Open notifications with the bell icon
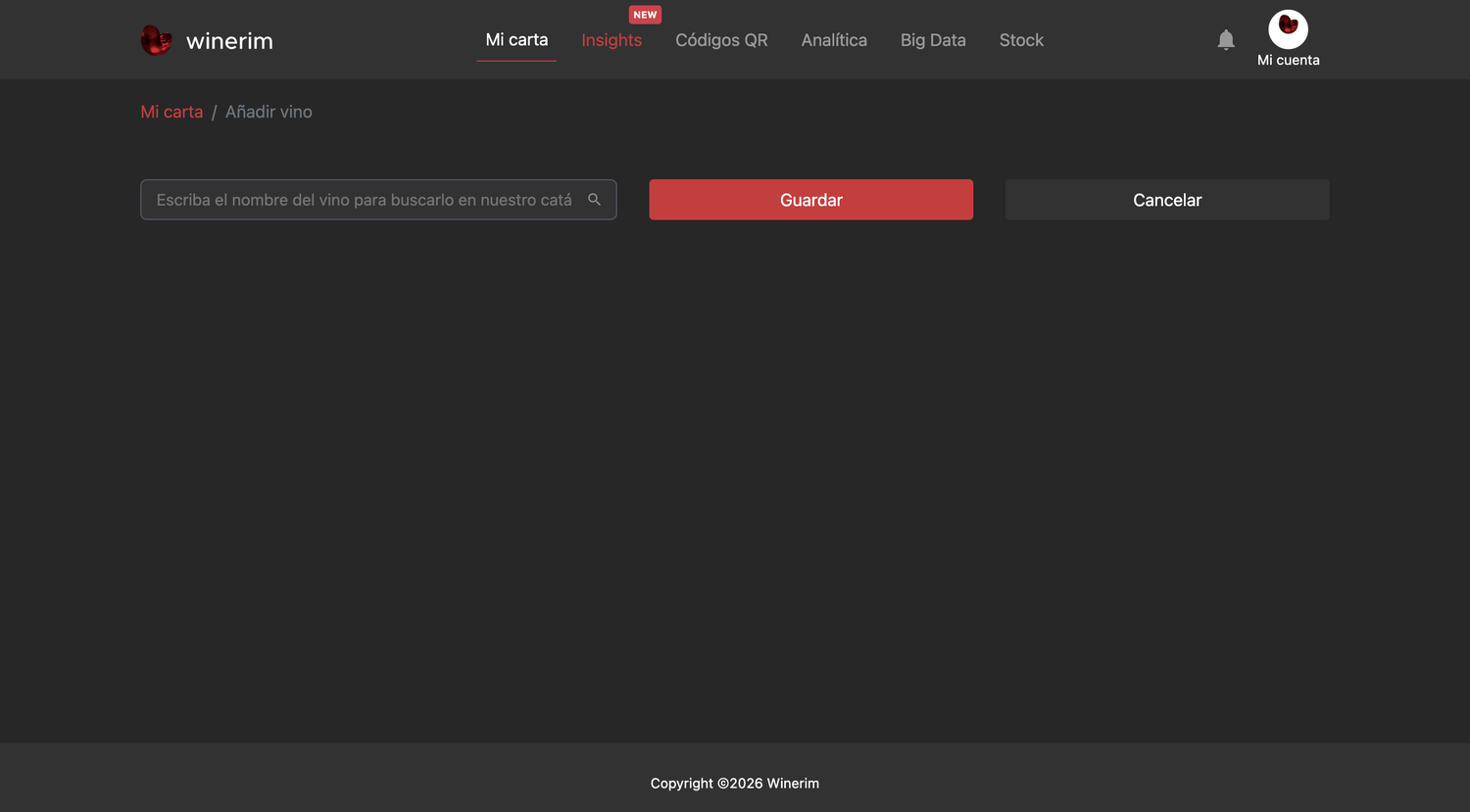 tap(1226, 40)
